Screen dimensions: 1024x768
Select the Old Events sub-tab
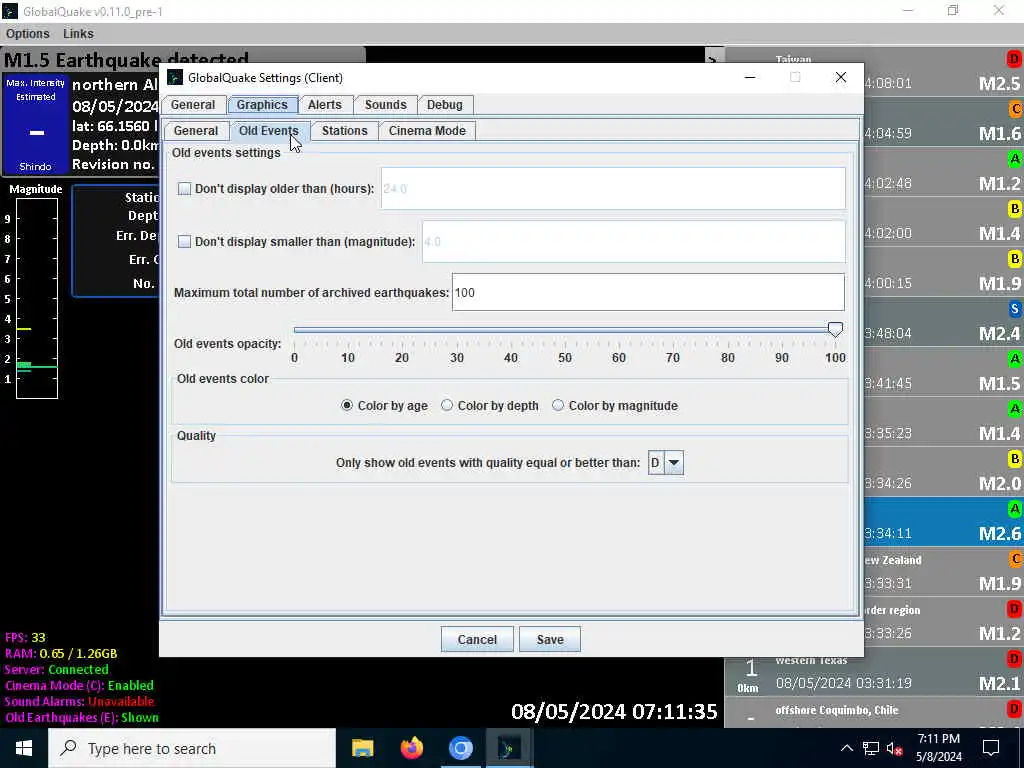pos(268,131)
